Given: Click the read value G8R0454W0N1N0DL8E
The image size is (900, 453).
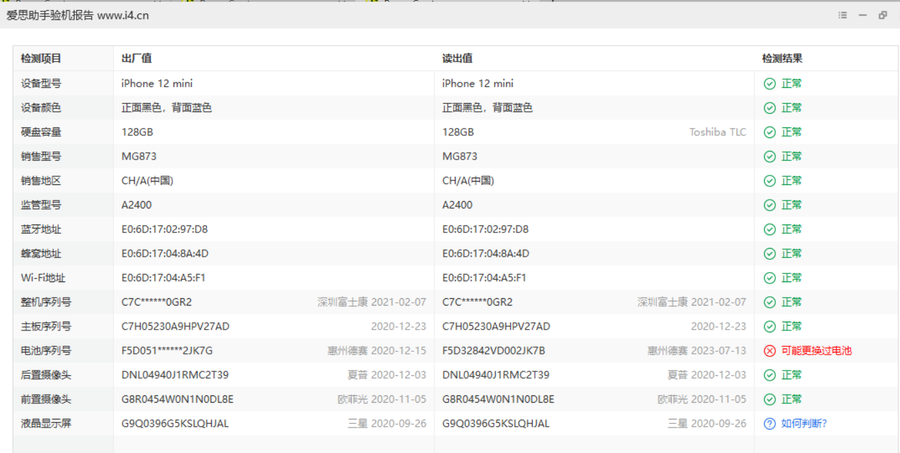Looking at the screenshot, I should pyautogui.click(x=498, y=399).
